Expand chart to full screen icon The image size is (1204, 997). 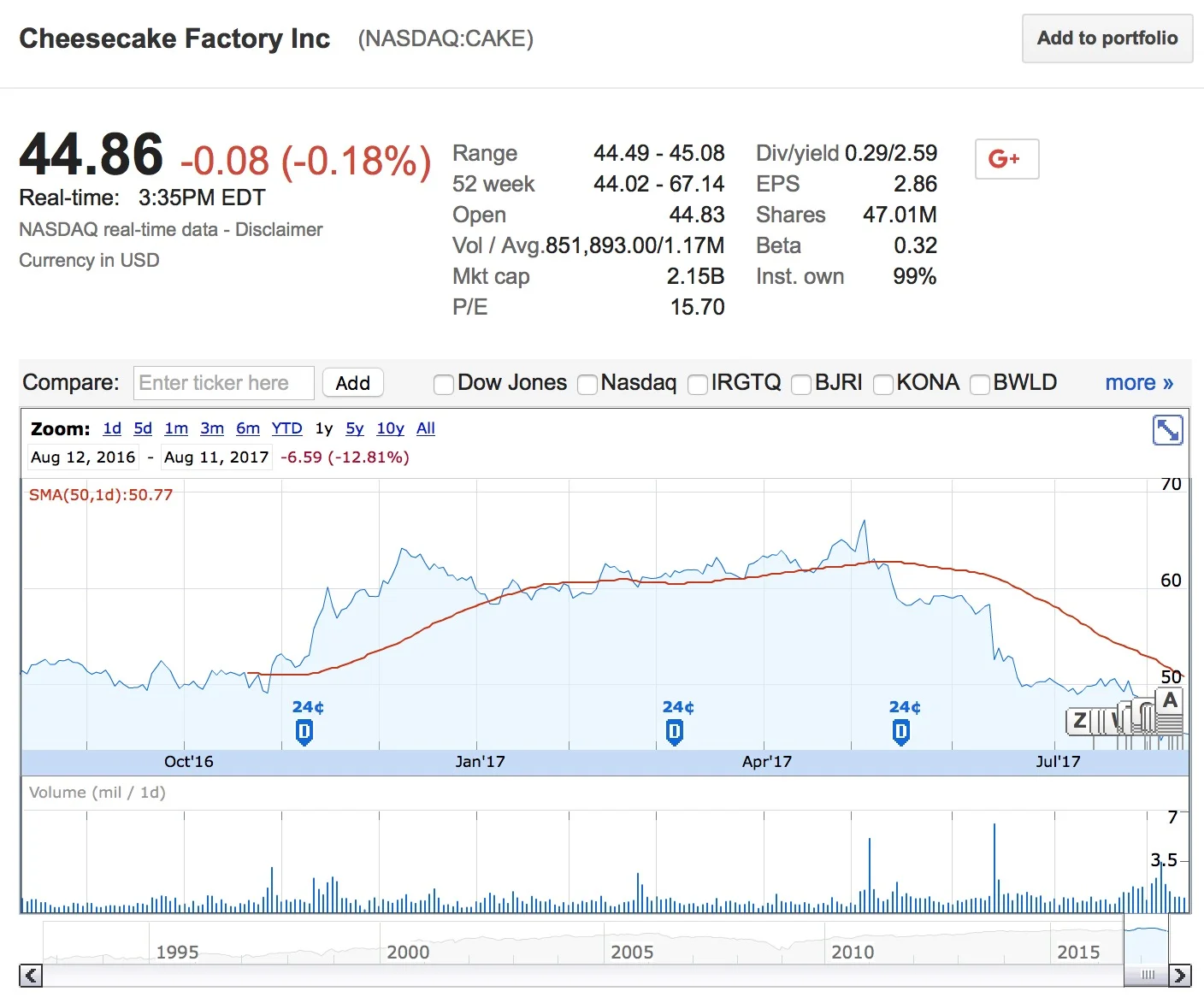point(1167,430)
